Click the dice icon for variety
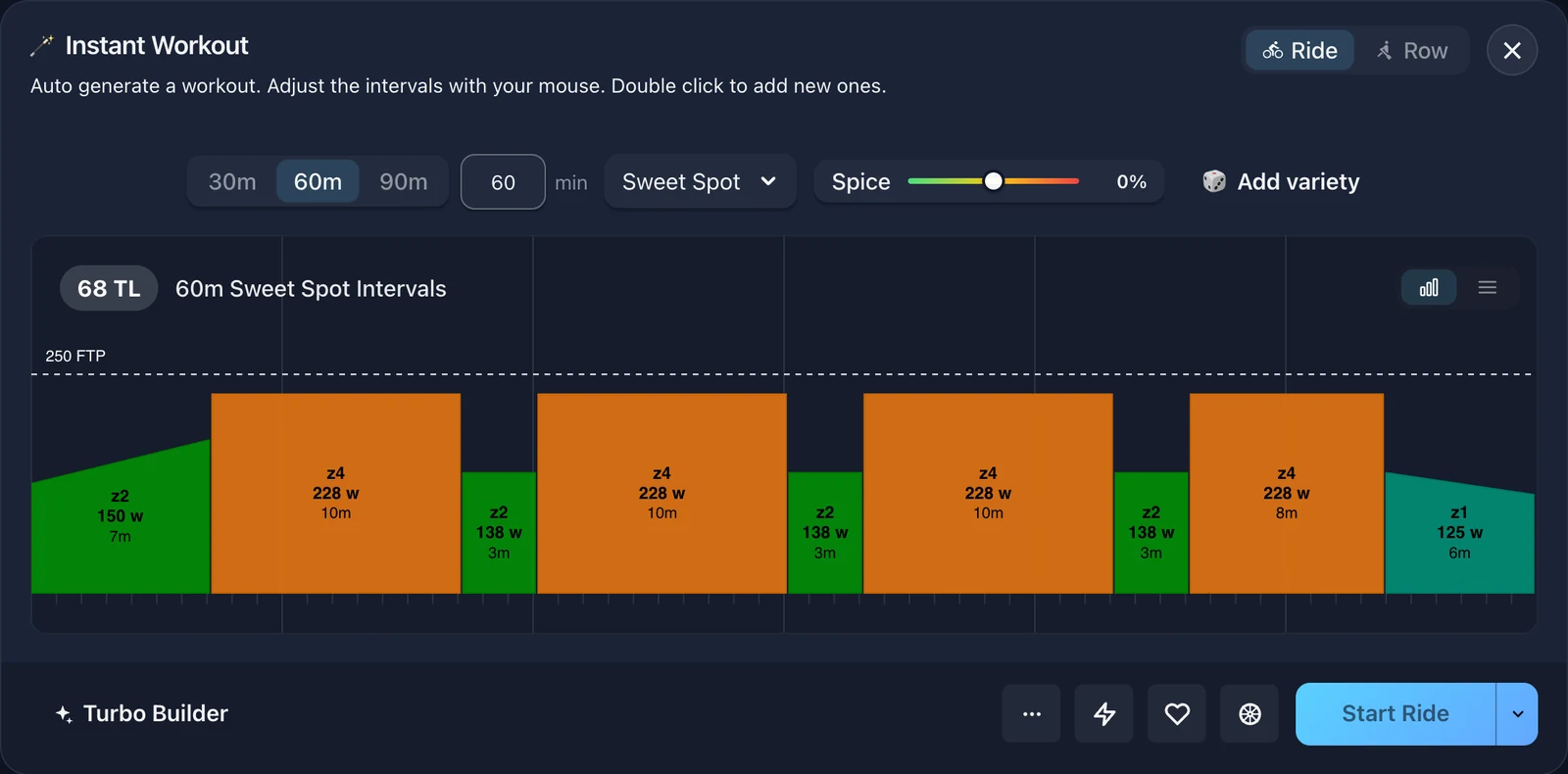Screen dimensions: 1568x774 (x=1214, y=181)
